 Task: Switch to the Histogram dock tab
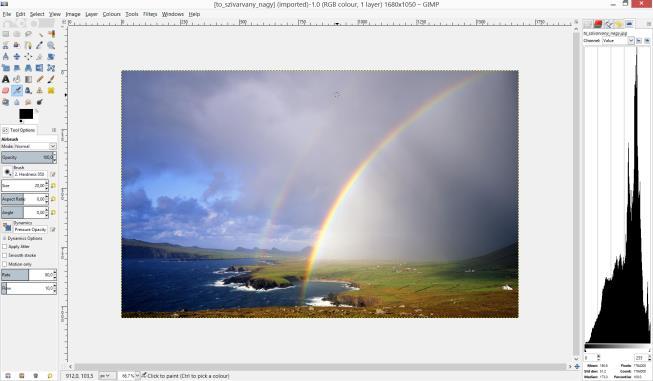coord(629,24)
